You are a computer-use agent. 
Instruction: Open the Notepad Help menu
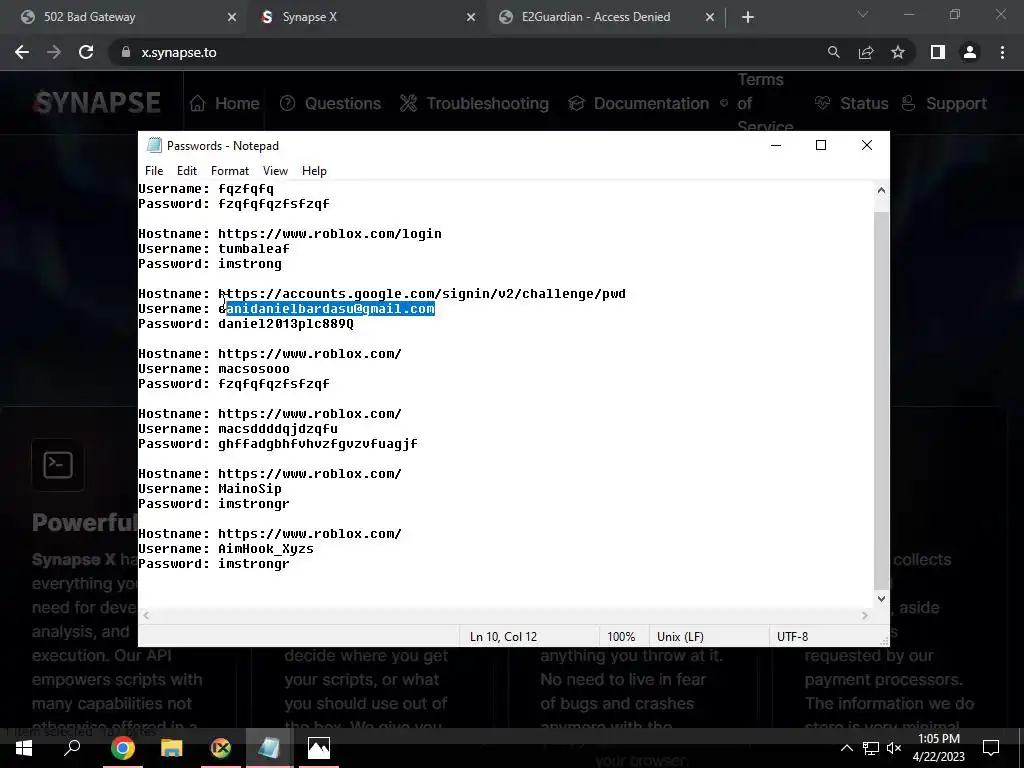pos(314,170)
